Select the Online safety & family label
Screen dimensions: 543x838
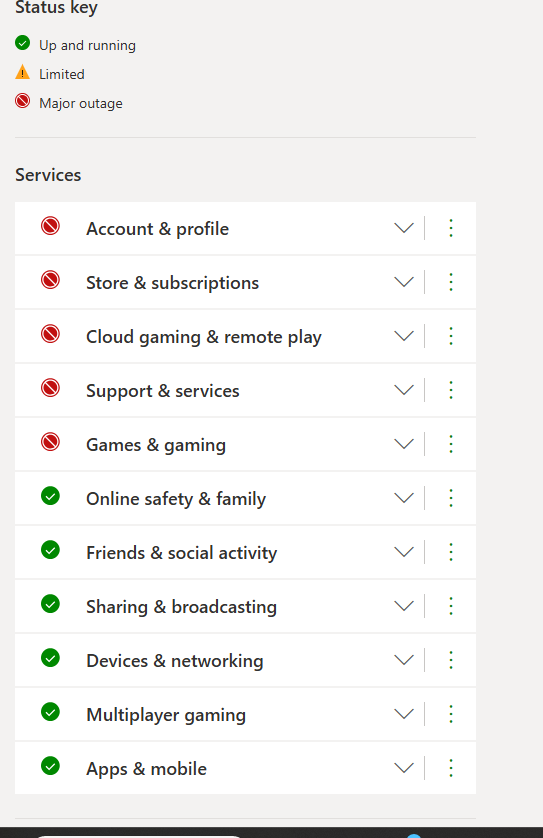coord(176,499)
